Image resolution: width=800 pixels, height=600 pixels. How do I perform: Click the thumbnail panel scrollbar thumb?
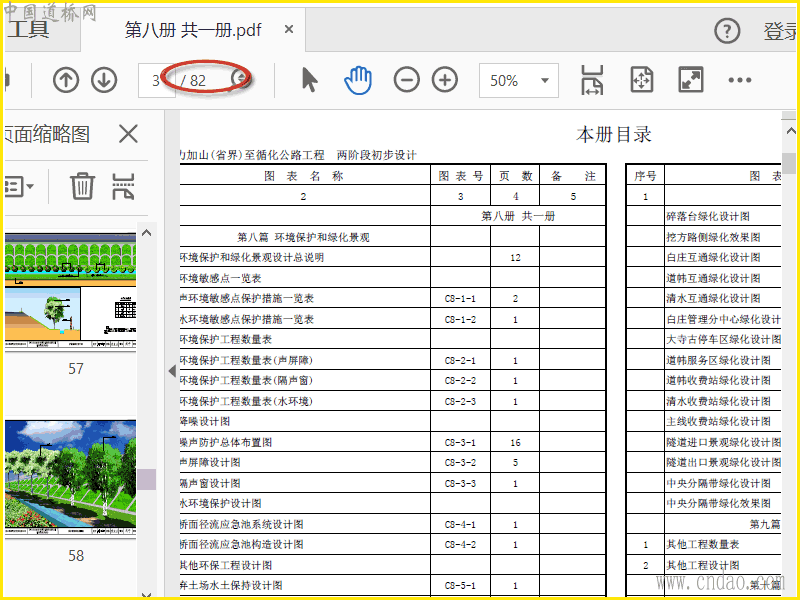click(x=147, y=480)
